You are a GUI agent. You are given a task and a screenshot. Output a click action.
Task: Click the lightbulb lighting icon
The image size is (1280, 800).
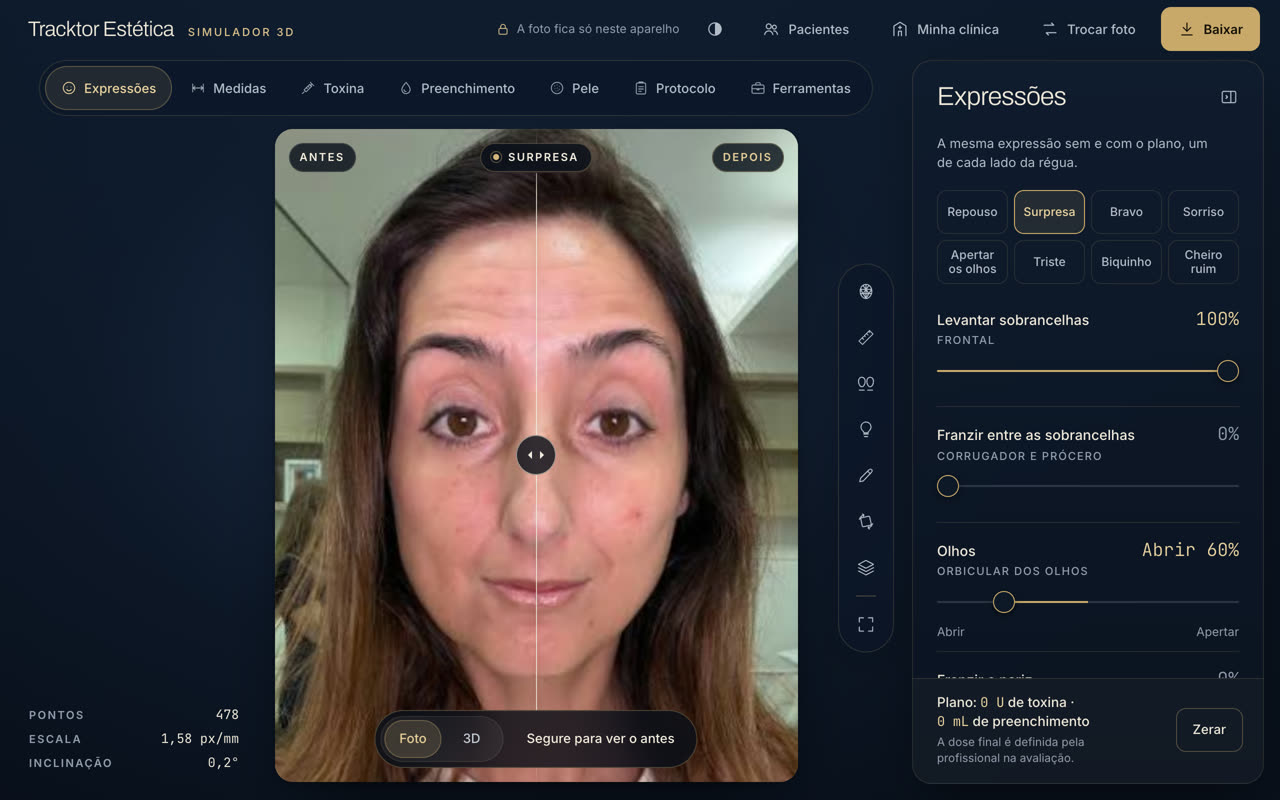click(866, 429)
